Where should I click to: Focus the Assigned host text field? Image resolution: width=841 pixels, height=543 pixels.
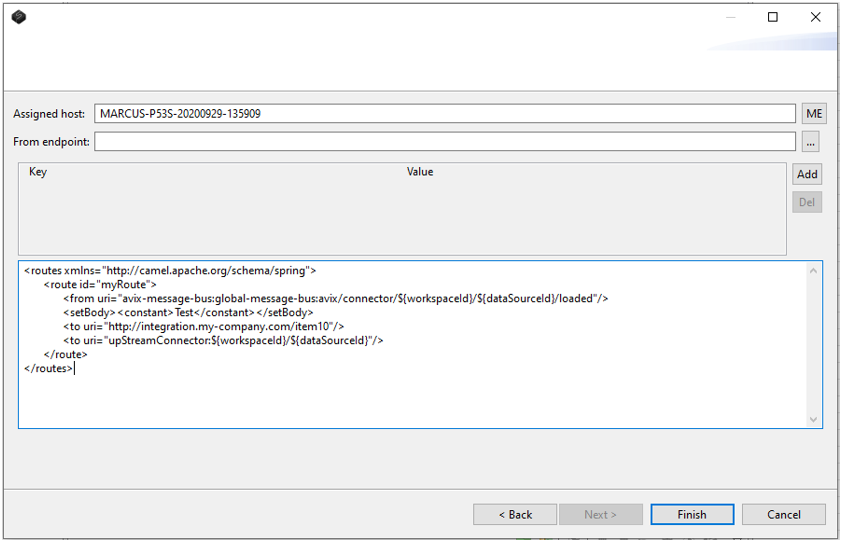click(x=445, y=114)
